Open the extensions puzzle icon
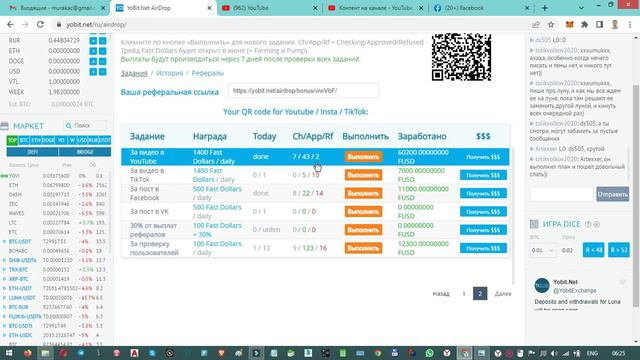The image size is (640, 360). (584, 24)
